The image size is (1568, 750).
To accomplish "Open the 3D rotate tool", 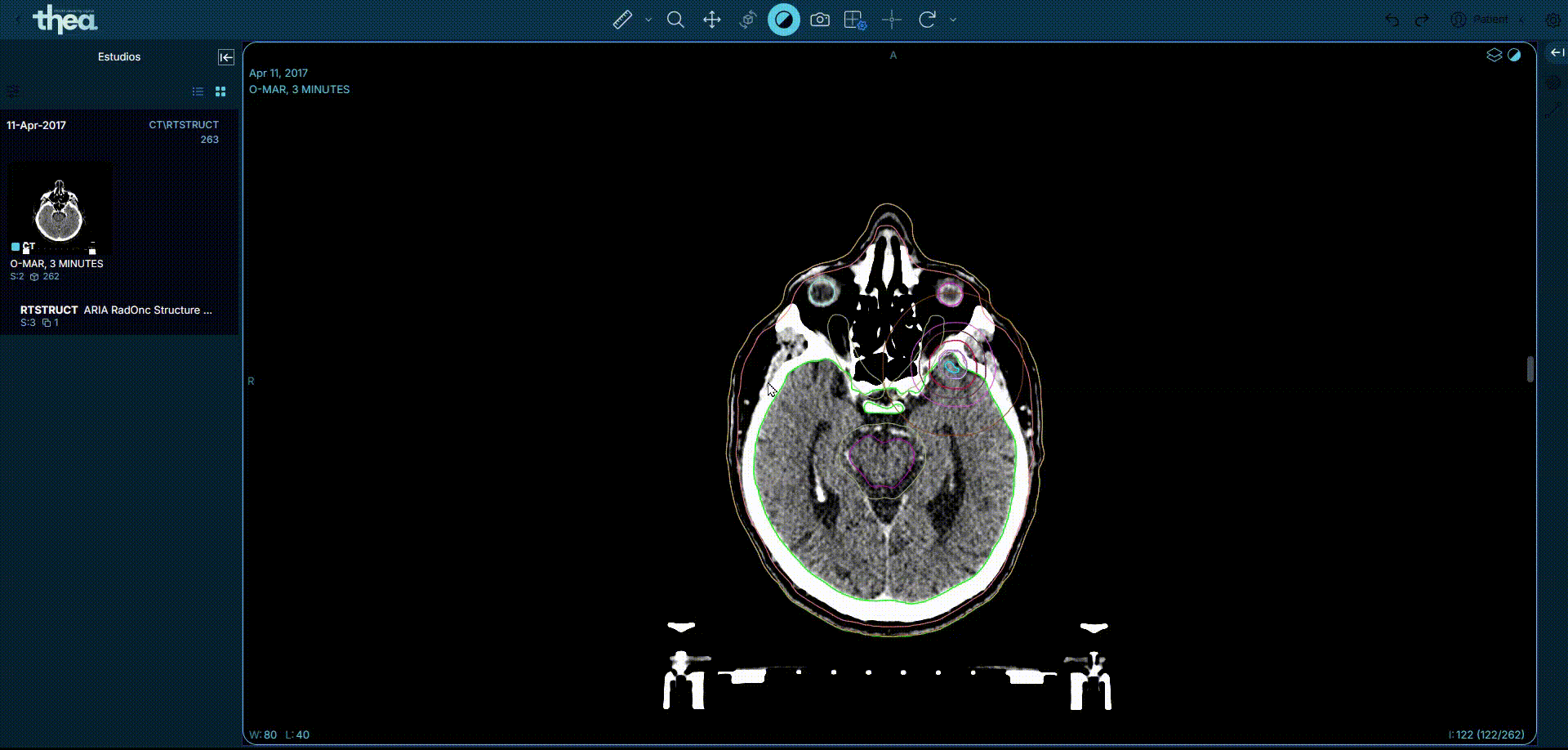I will [747, 19].
